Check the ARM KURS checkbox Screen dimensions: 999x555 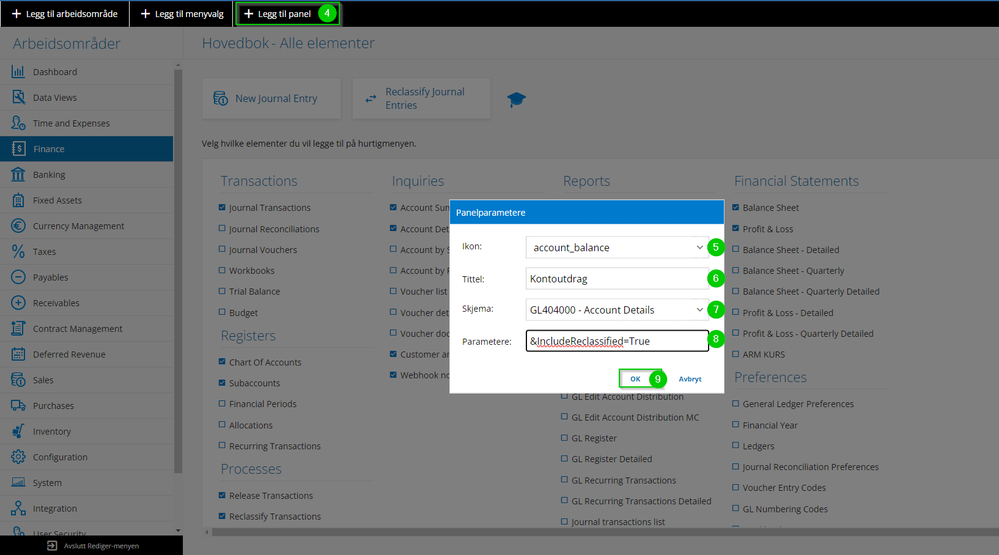[x=735, y=354]
